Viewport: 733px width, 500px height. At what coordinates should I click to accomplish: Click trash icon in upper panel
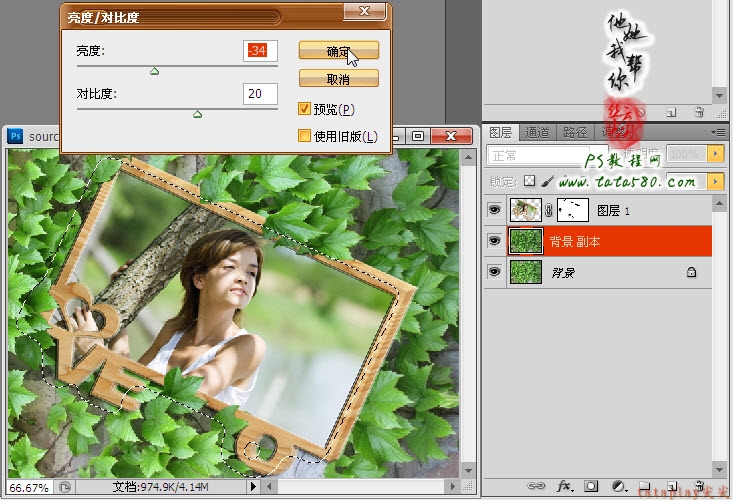699,112
